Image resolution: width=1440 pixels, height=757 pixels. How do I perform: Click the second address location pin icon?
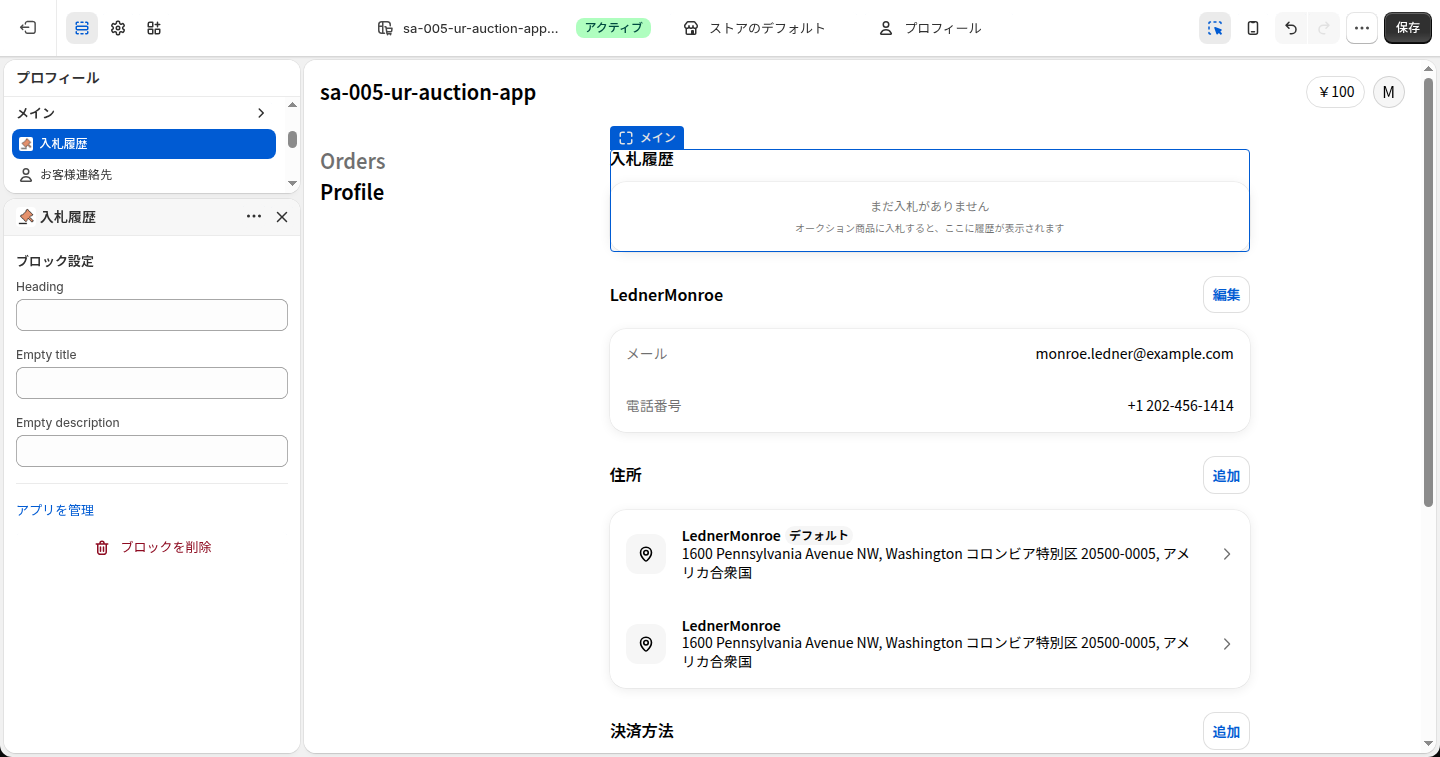pos(646,644)
